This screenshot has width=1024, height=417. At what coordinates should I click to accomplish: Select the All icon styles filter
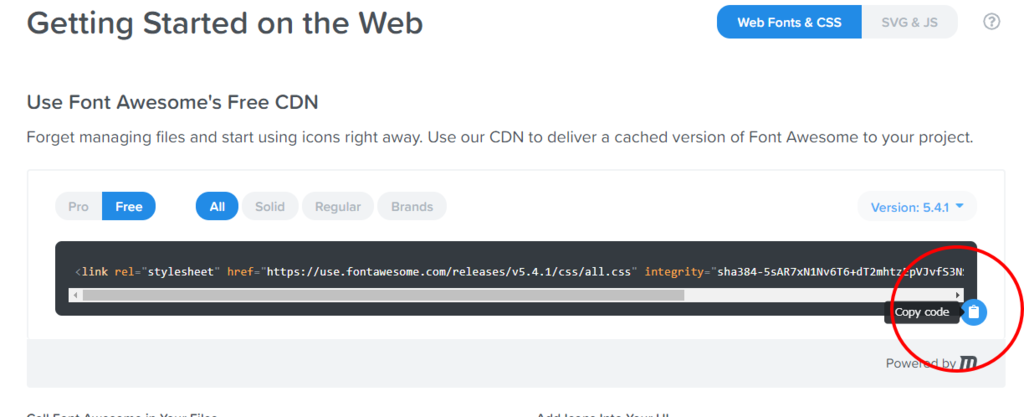pos(217,206)
